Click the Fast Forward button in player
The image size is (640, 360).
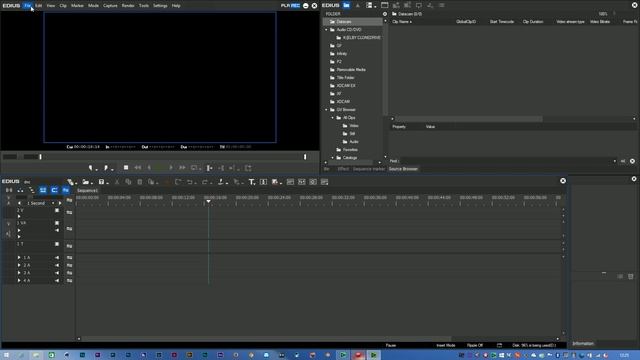tap(182, 168)
